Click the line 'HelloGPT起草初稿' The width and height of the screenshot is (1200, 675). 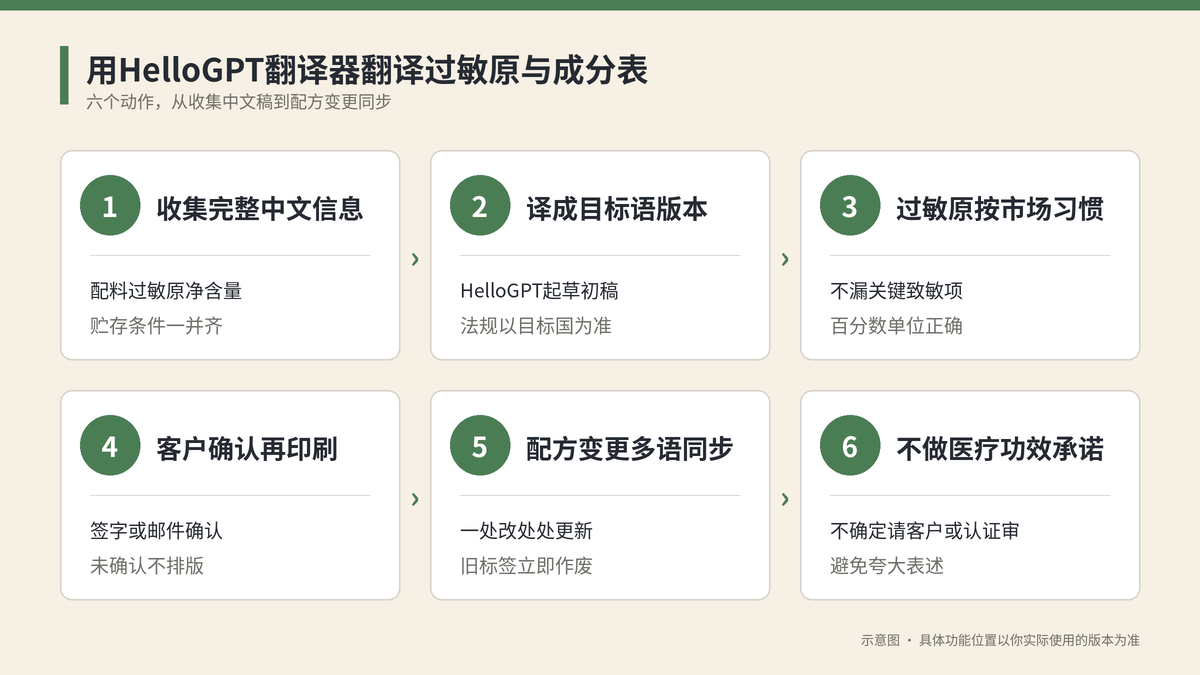539,291
